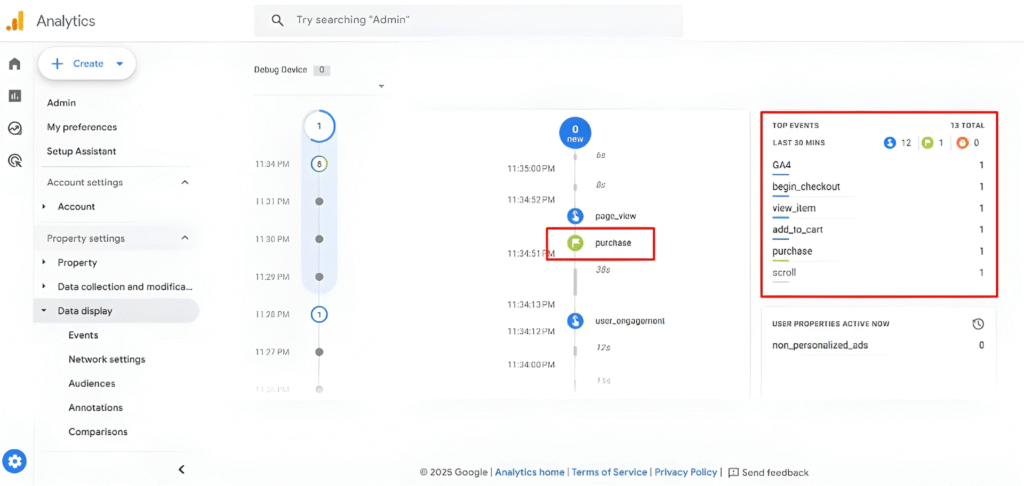
Task: Open the Reports bar chart icon
Action: tap(15, 96)
